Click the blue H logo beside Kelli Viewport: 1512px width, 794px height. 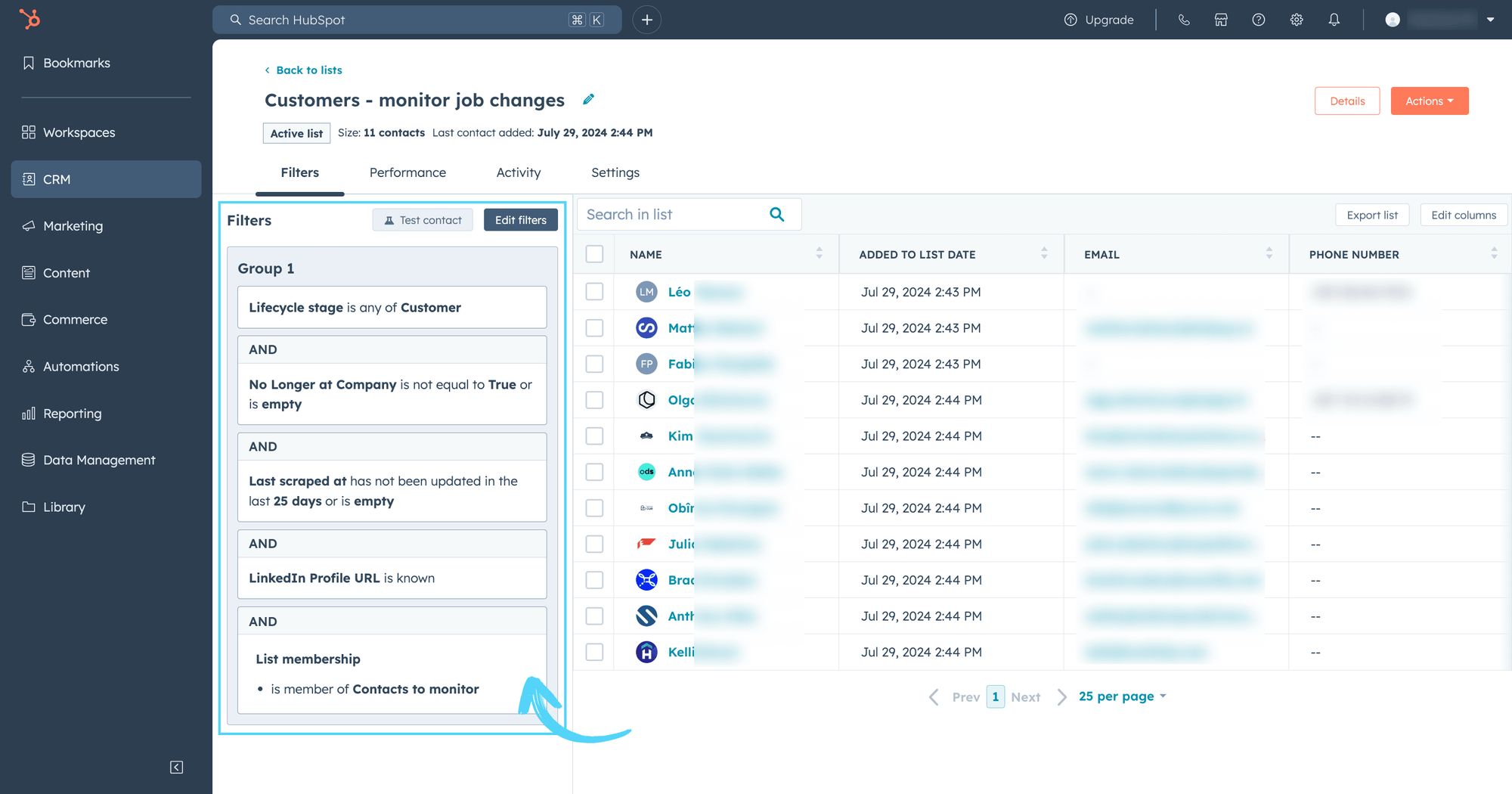(x=646, y=652)
